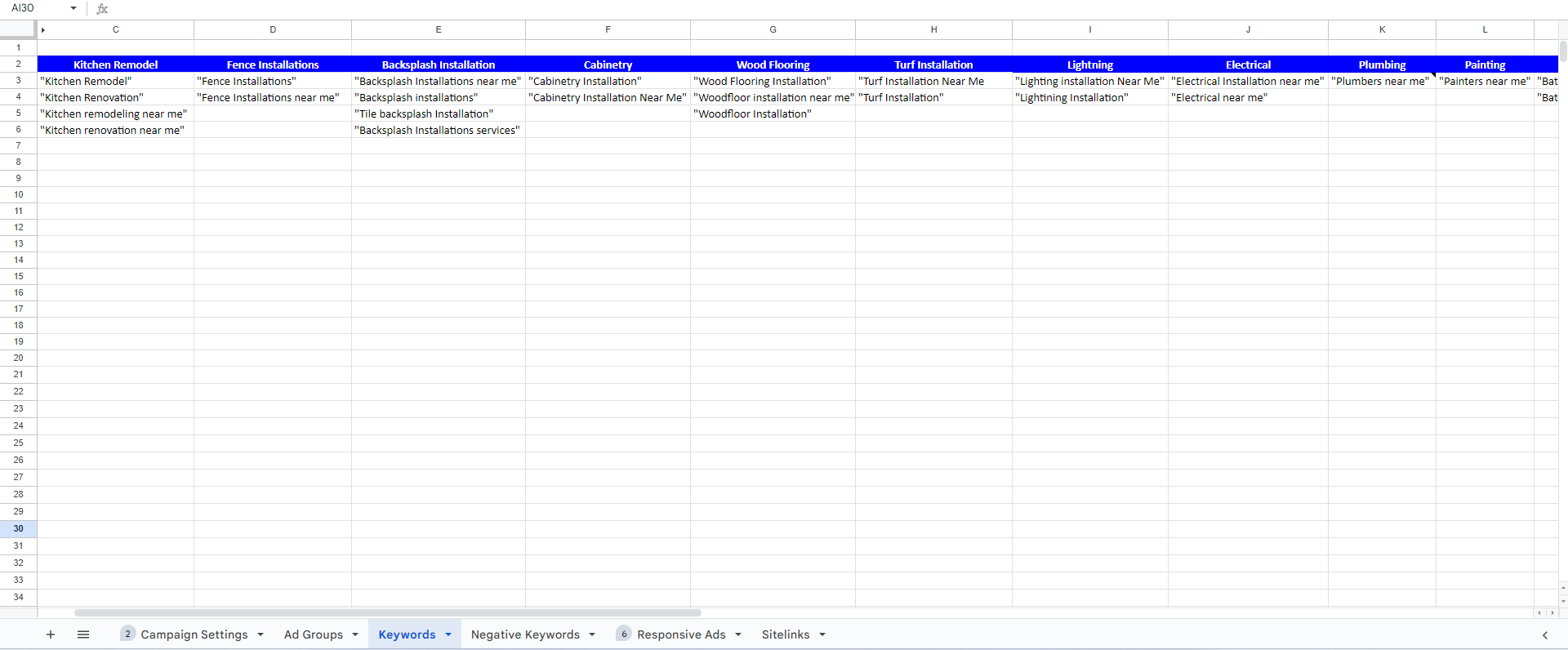
Task: Select the Kitchen Remodel header cell
Action: coord(116,65)
